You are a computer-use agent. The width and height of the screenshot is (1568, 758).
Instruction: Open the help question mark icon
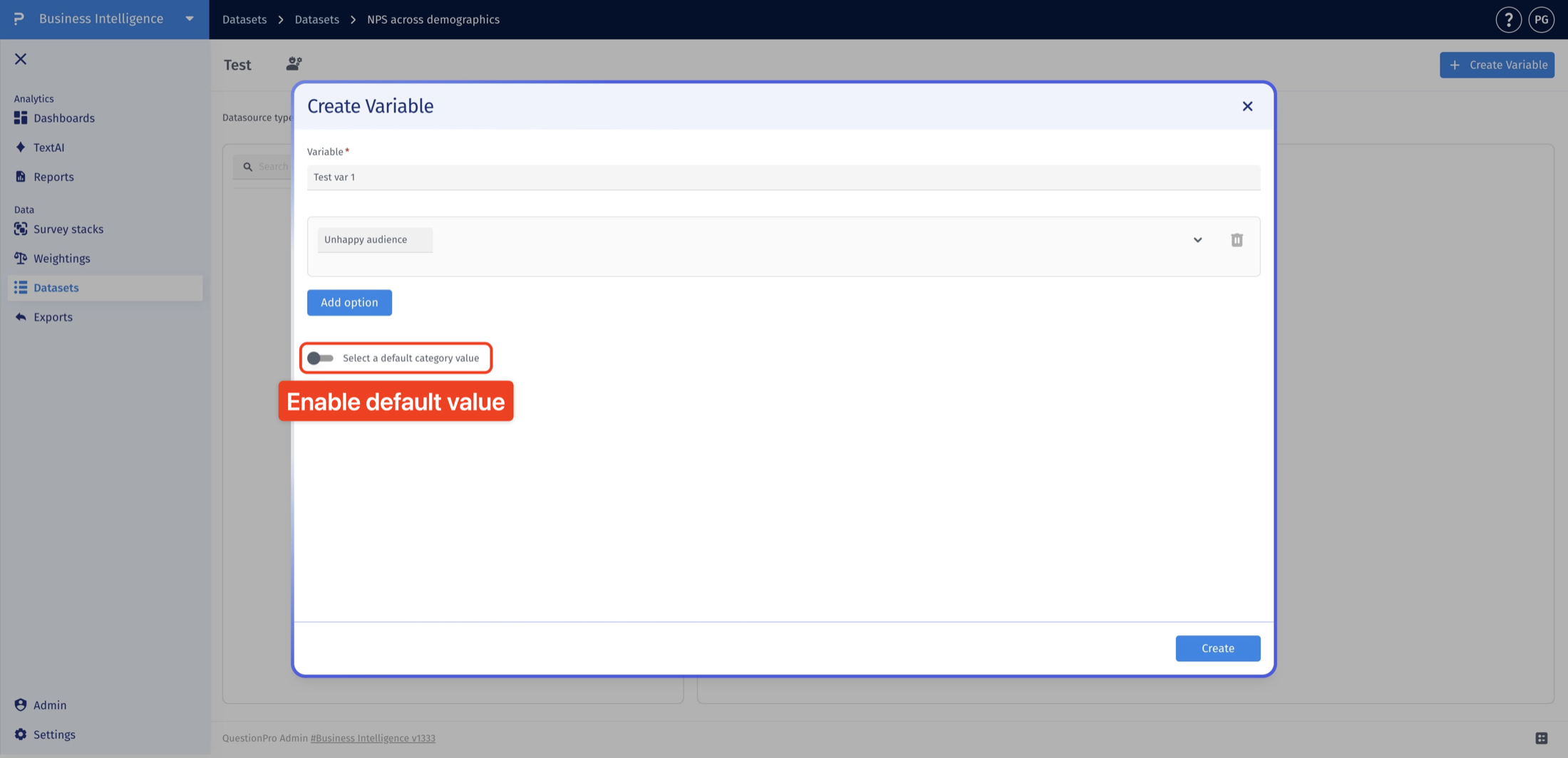pos(1508,20)
